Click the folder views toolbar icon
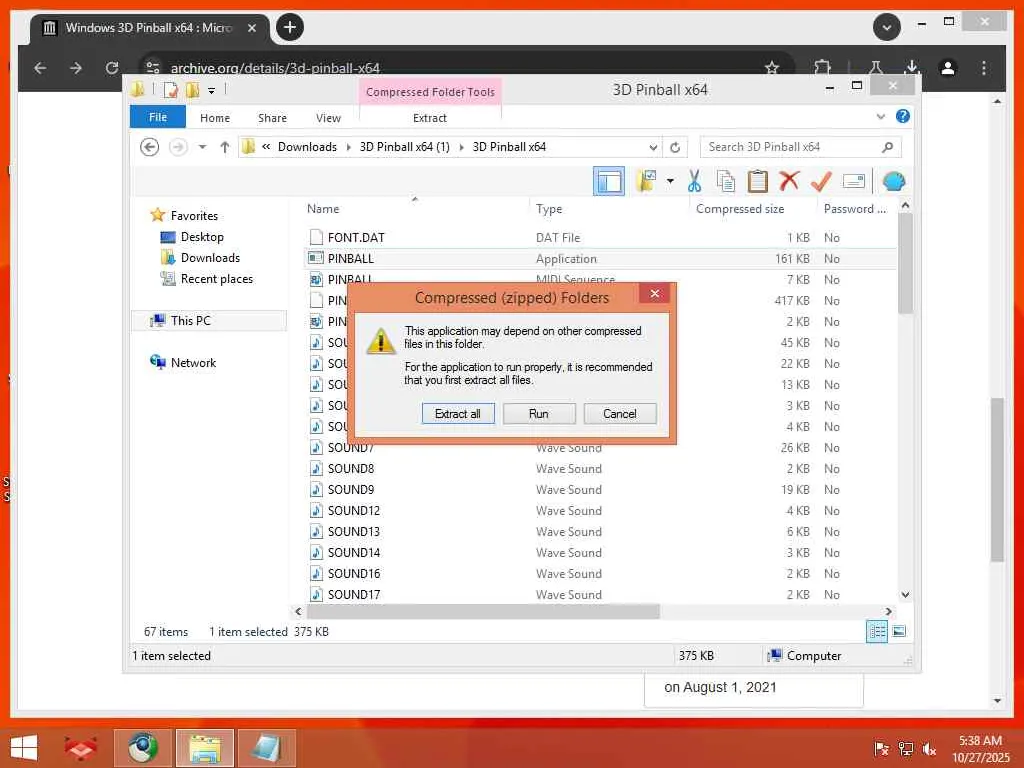Screen dimensions: 1024x768 point(647,182)
